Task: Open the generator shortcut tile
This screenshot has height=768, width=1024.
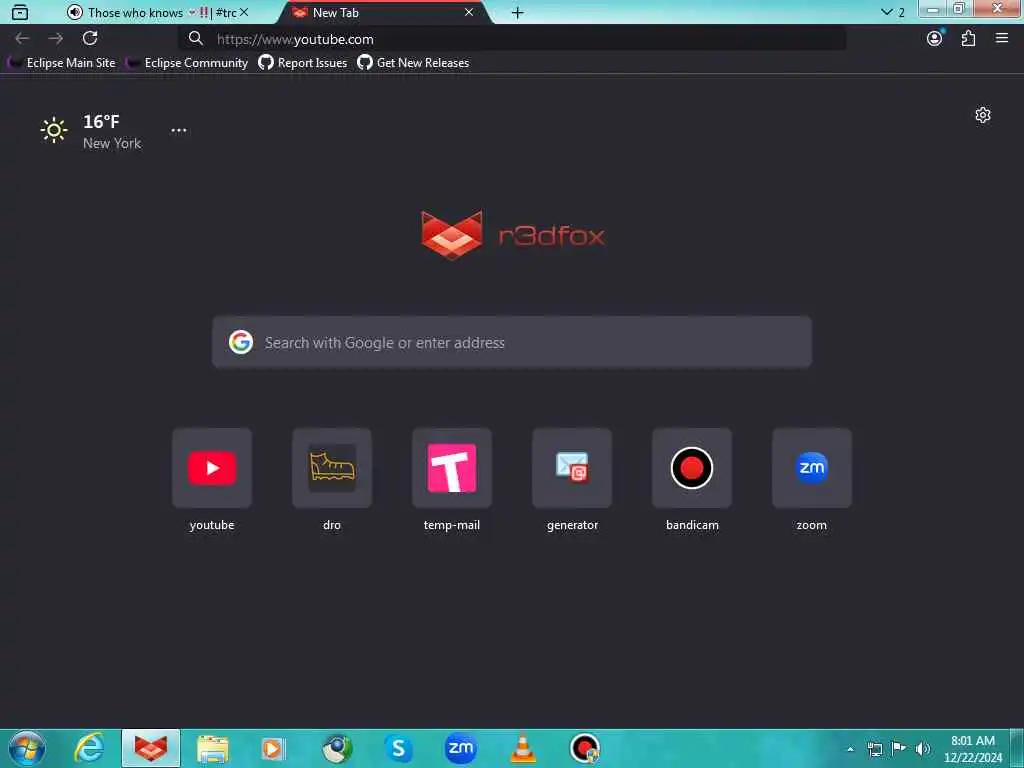Action: pyautogui.click(x=572, y=468)
